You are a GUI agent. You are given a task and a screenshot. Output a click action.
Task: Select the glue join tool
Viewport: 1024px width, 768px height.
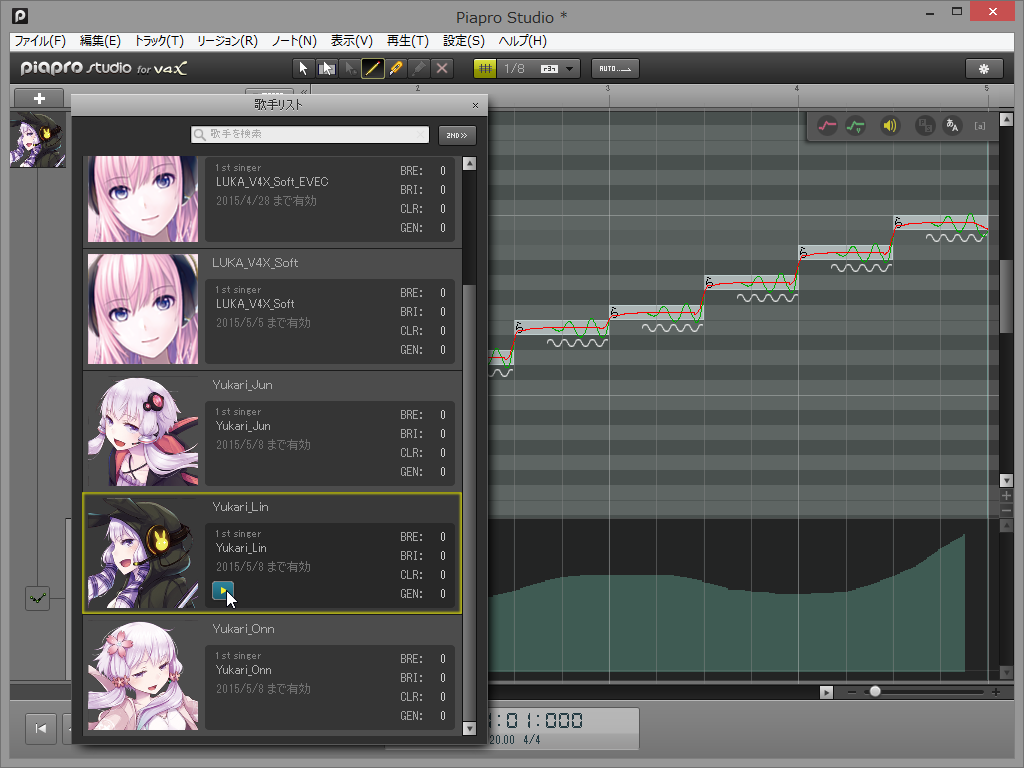419,69
